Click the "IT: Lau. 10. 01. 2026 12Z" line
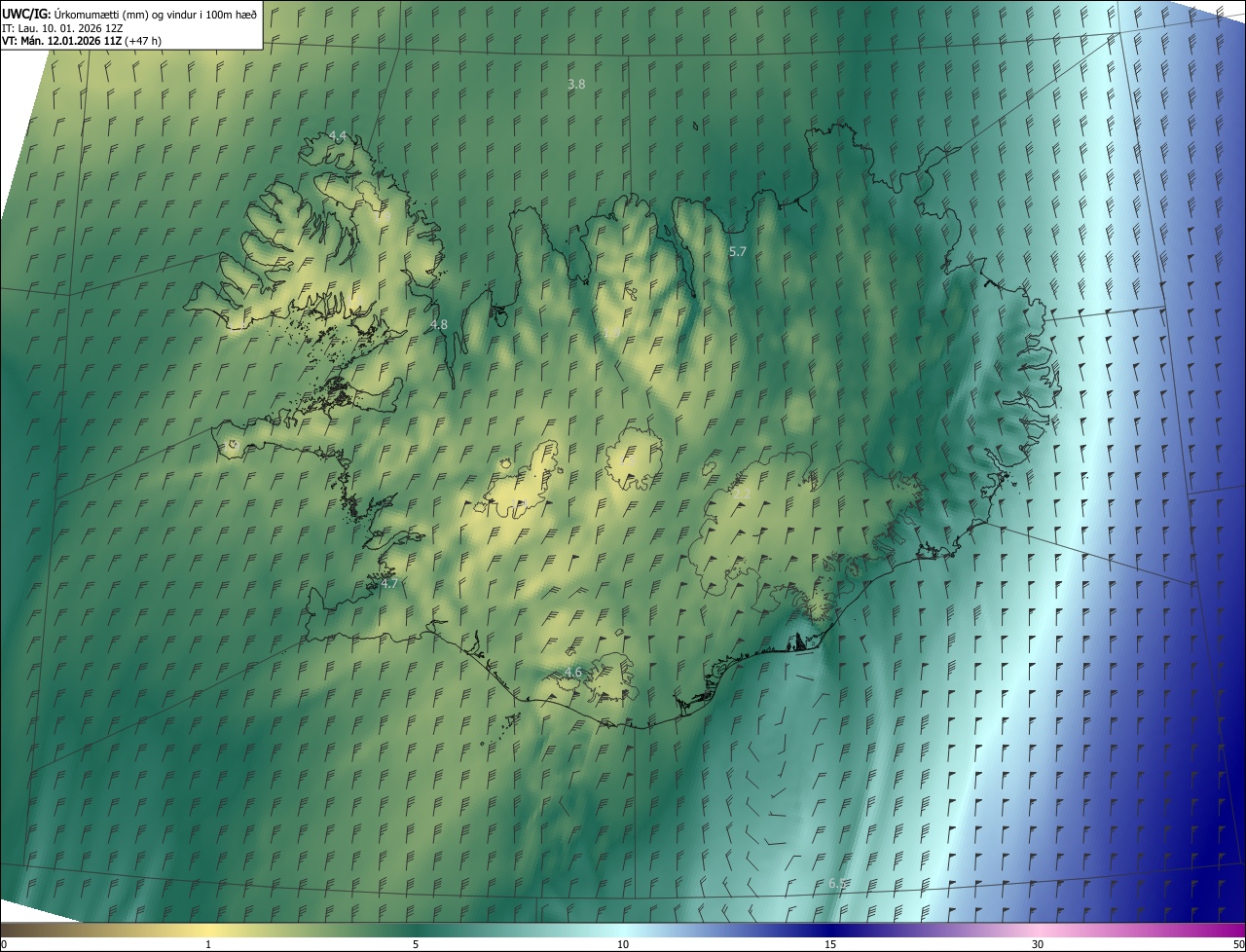 pos(64,27)
